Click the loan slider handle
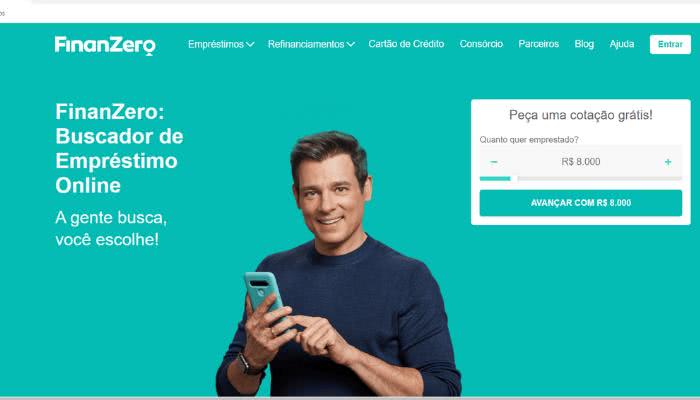 [x=514, y=179]
